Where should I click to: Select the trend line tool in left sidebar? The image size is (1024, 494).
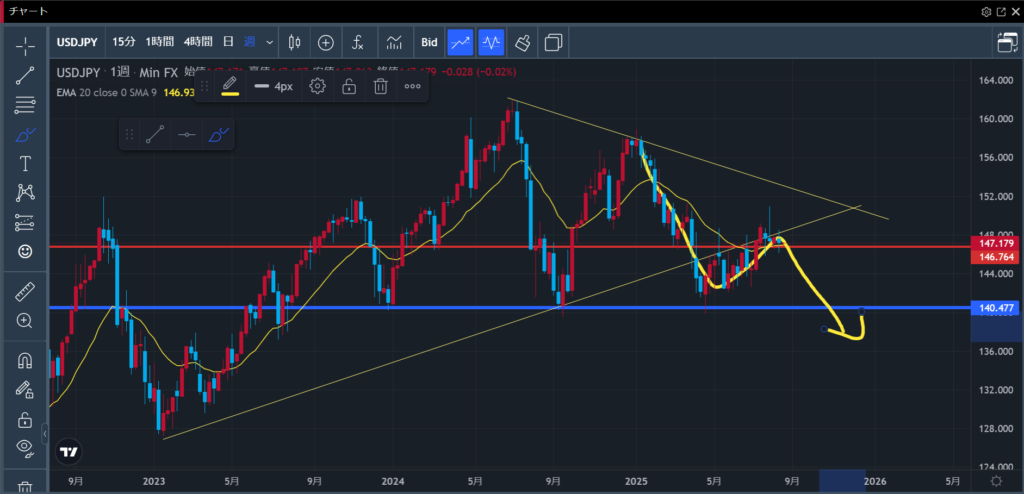tap(25, 75)
